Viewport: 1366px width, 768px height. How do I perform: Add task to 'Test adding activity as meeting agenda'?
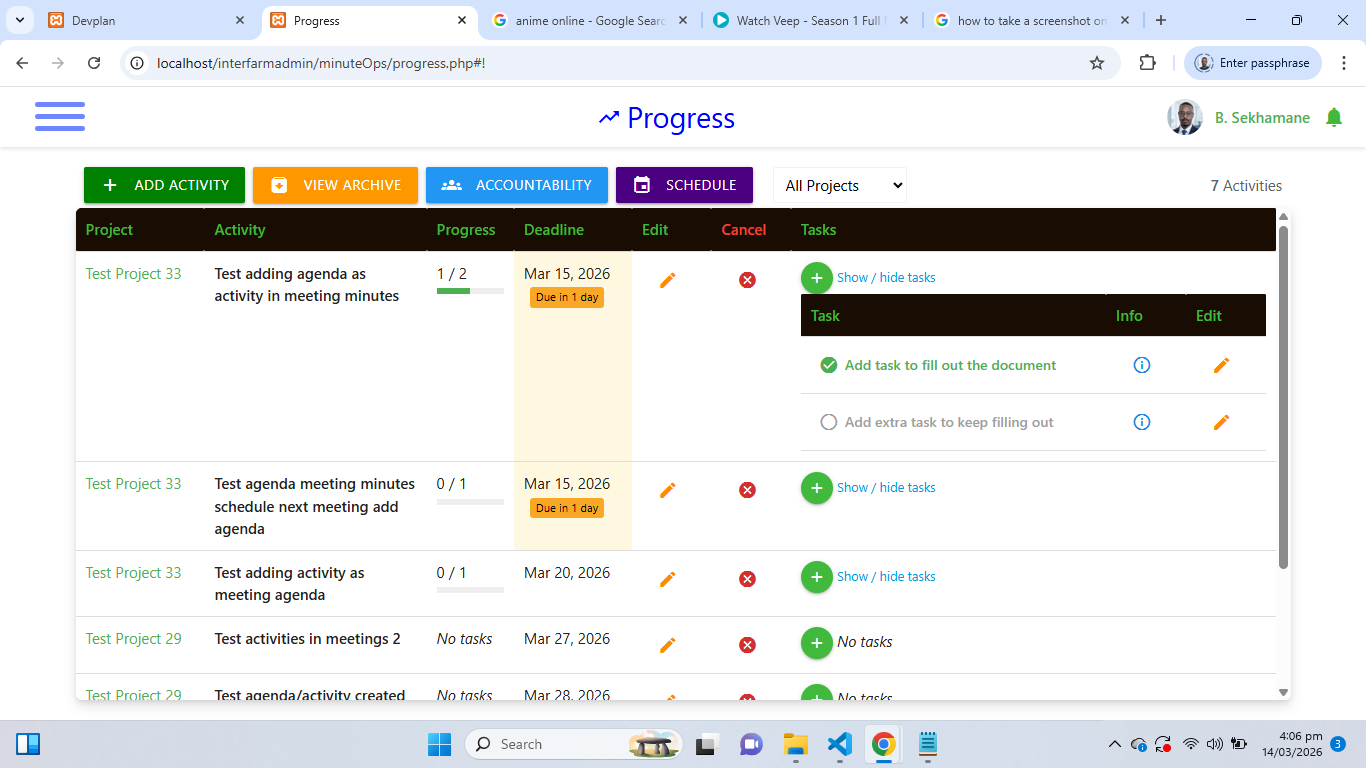[817, 577]
